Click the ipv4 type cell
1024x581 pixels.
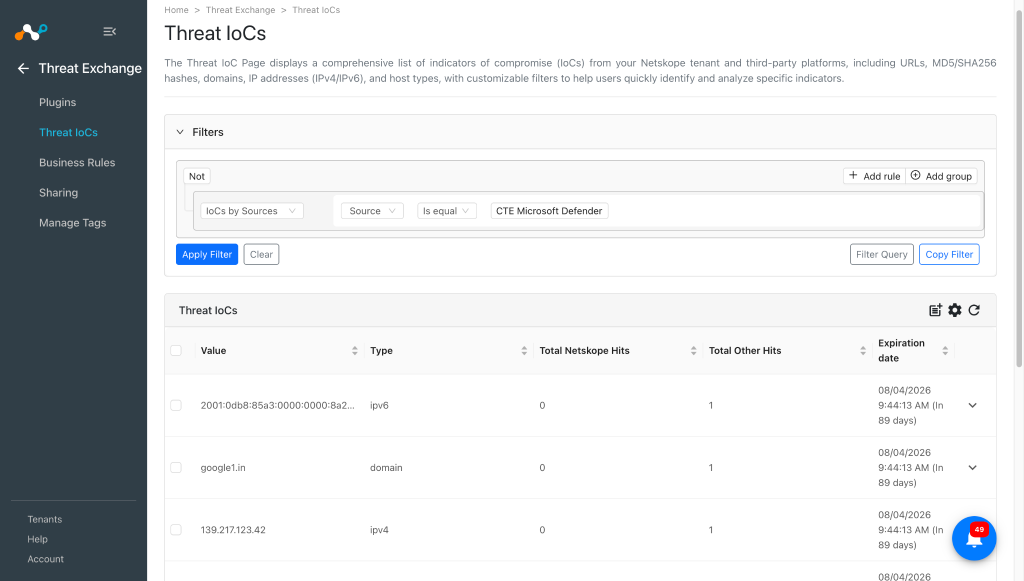click(x=379, y=529)
